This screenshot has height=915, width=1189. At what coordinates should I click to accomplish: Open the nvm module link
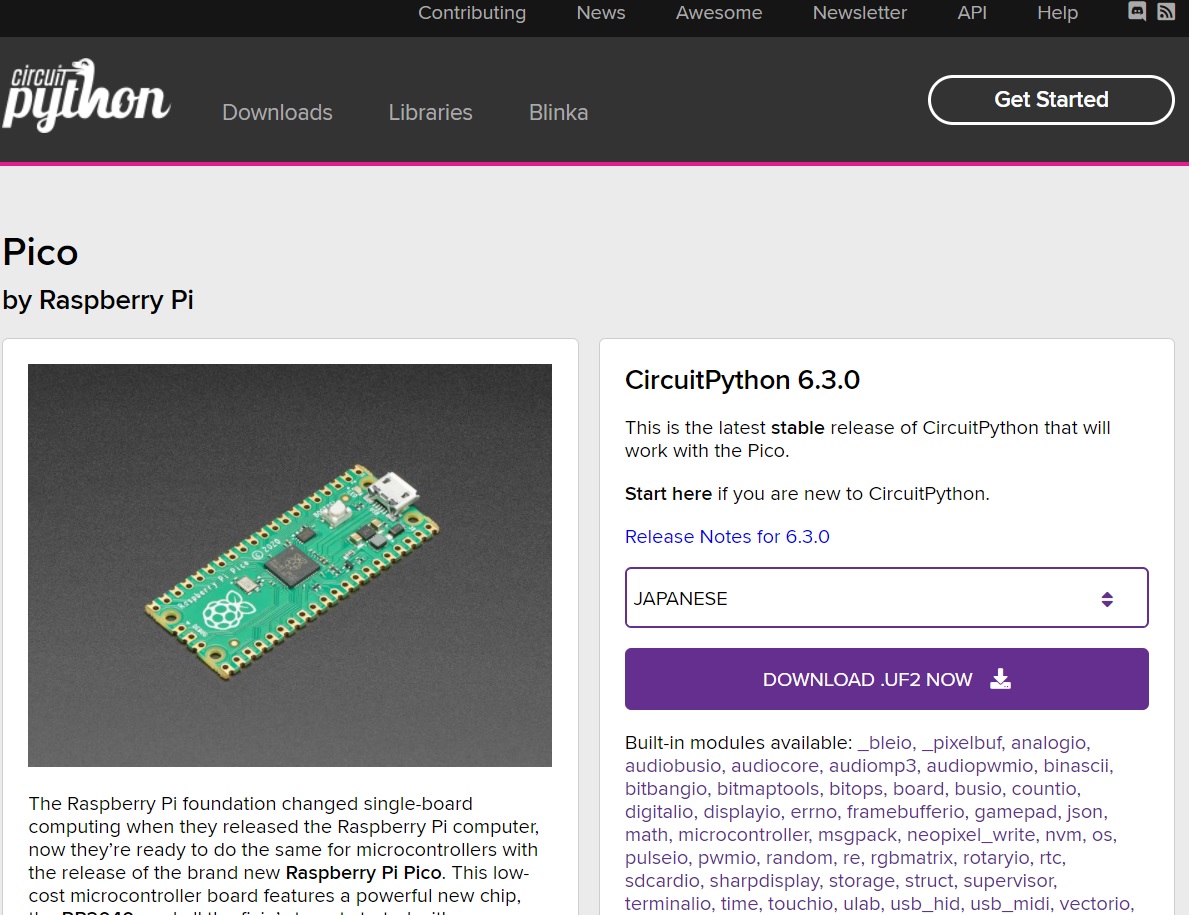pyautogui.click(x=1063, y=835)
